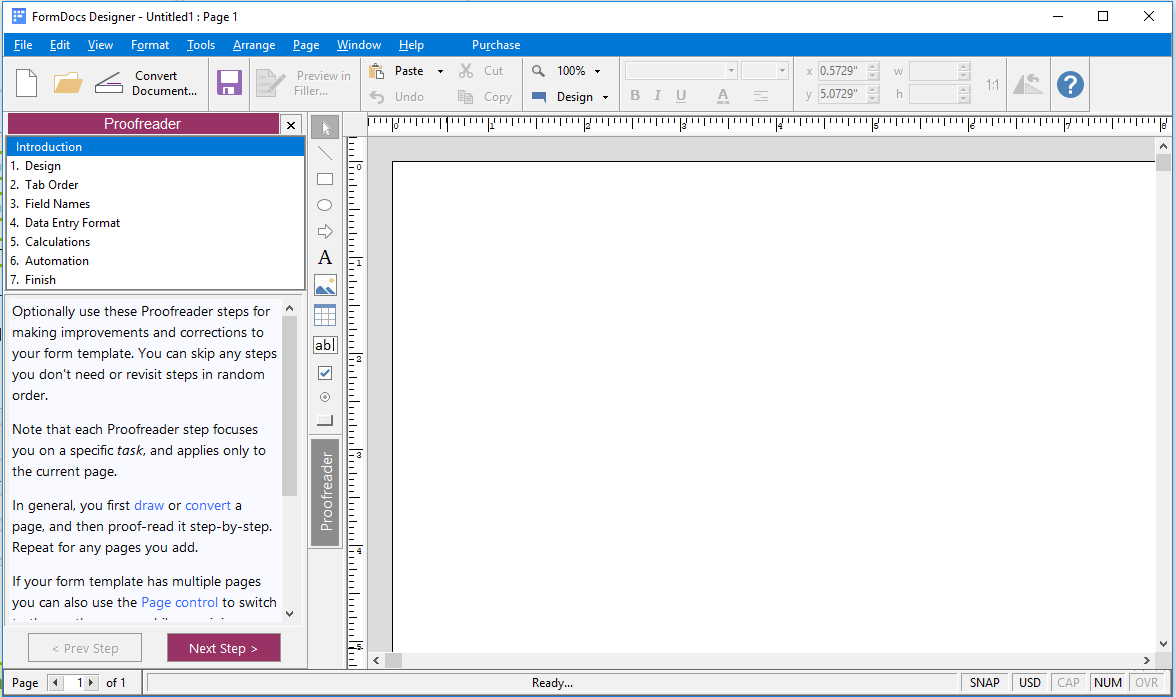Open the Page menu
1176x697 pixels.
(306, 45)
